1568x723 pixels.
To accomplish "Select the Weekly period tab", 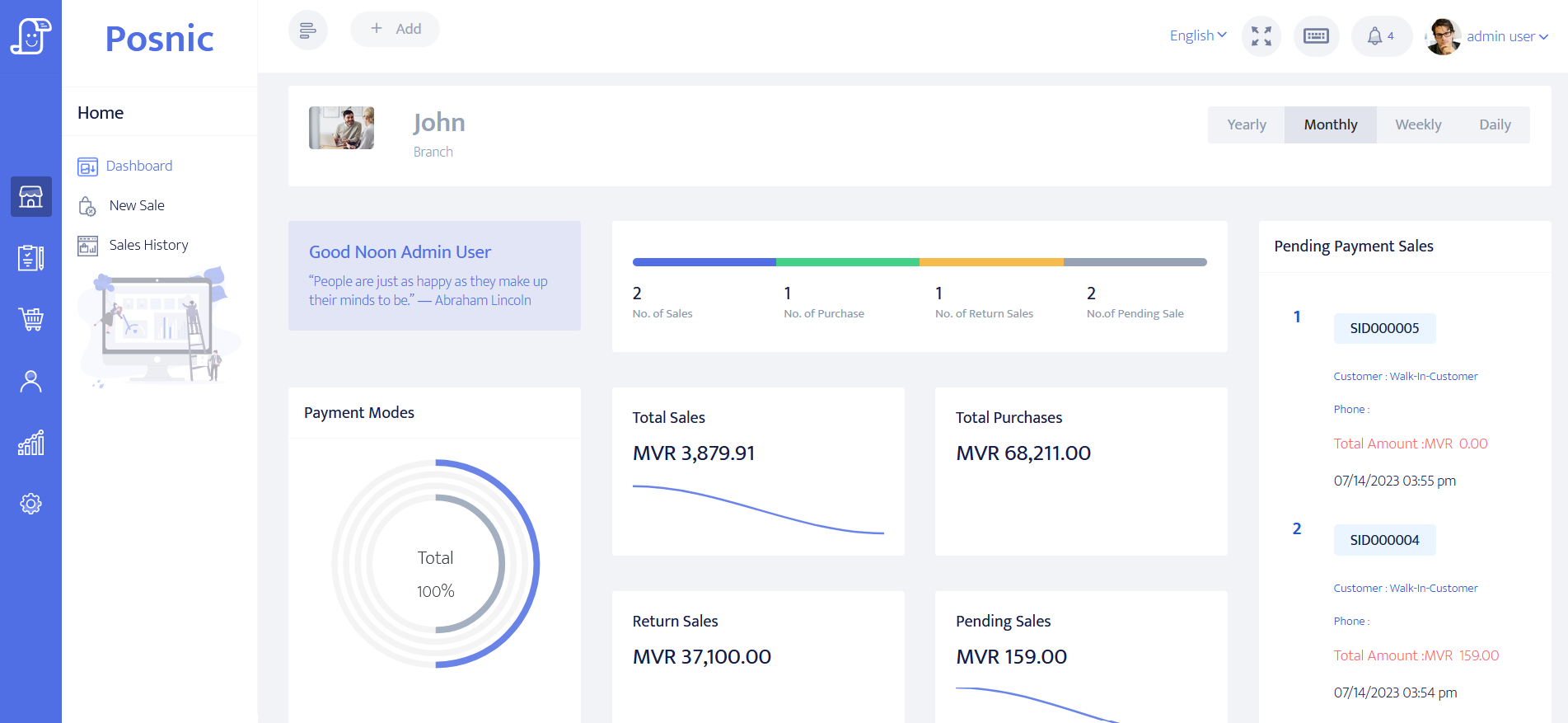I will (1417, 124).
